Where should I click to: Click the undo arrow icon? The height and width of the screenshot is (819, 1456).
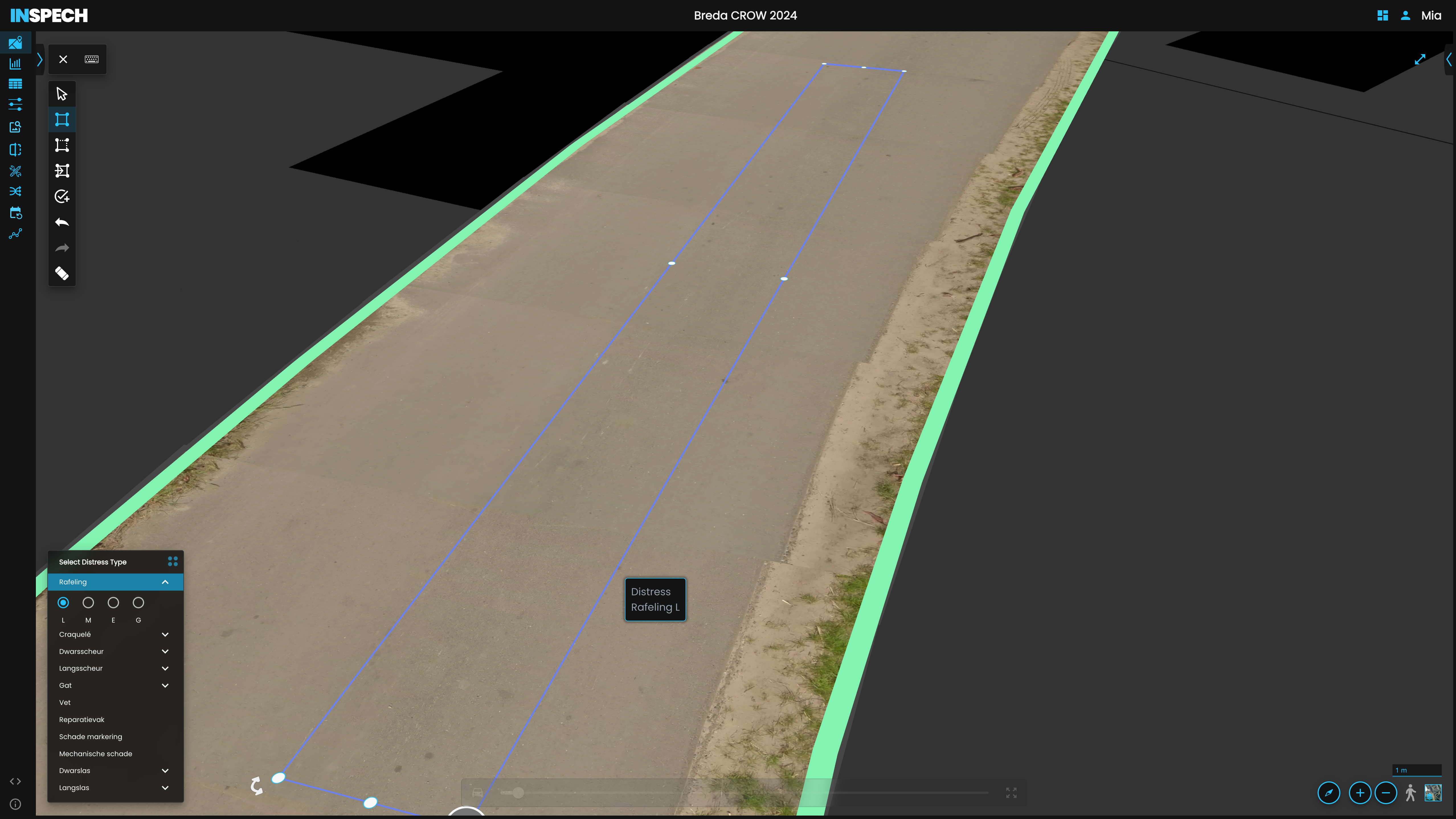[62, 222]
